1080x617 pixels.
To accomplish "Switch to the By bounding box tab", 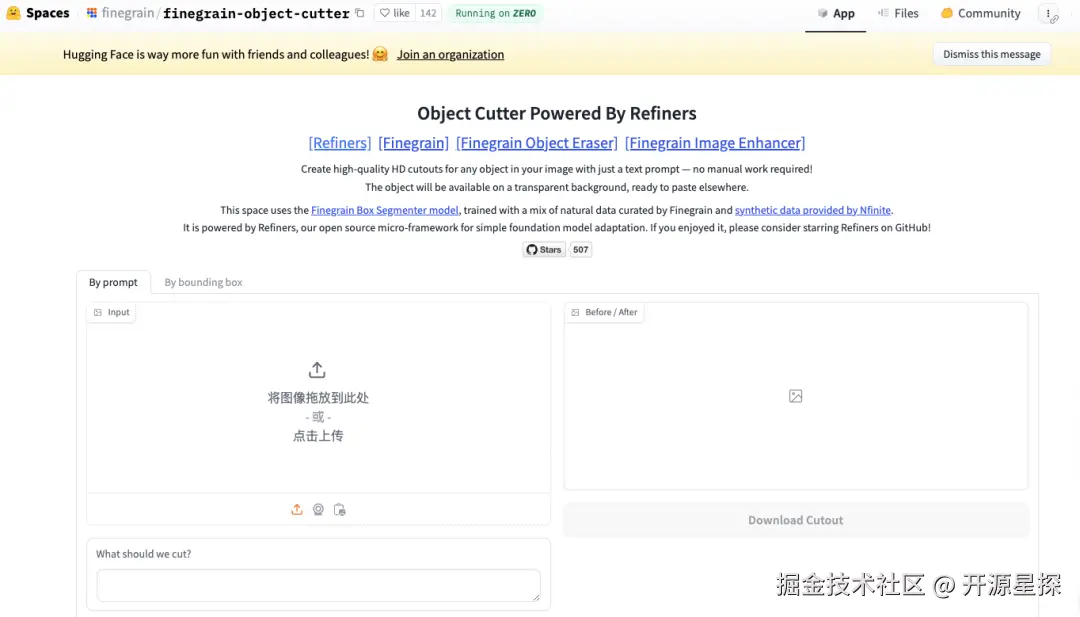I will point(203,282).
